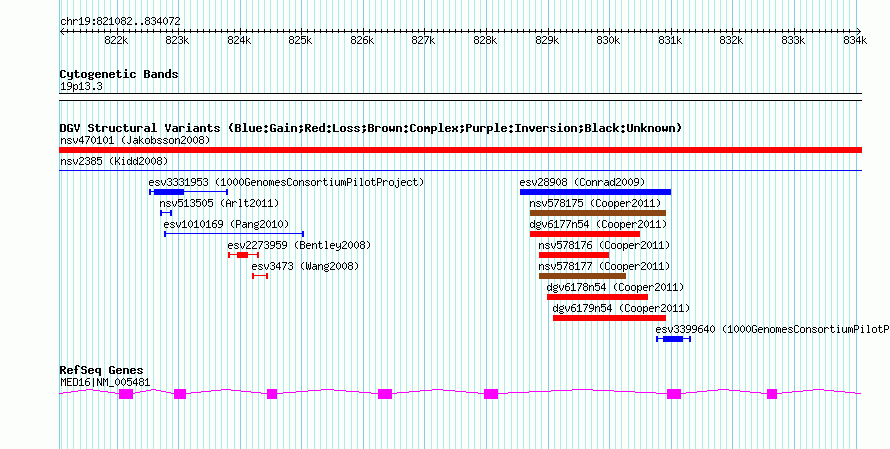Click the 827k ruler tick label
This screenshot has width=890, height=449.
[x=423, y=41]
